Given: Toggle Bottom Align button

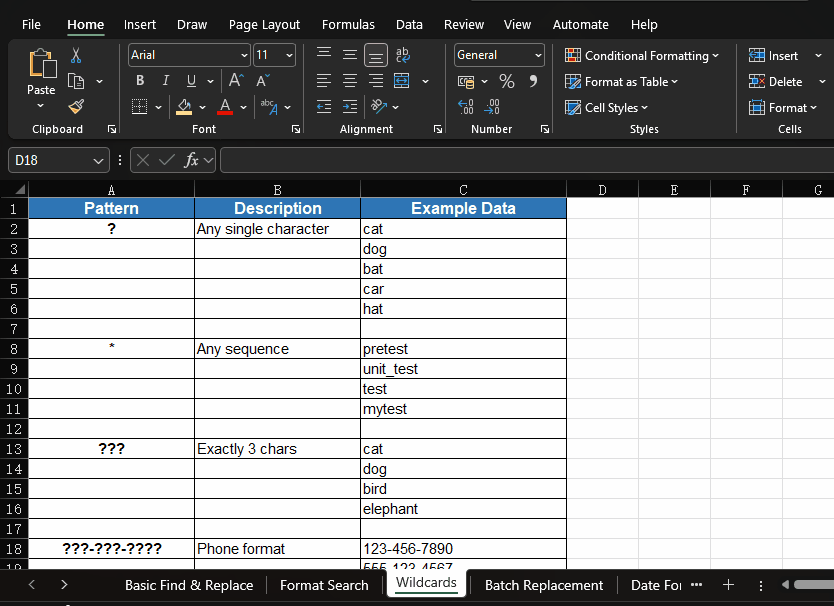Looking at the screenshot, I should [376, 55].
